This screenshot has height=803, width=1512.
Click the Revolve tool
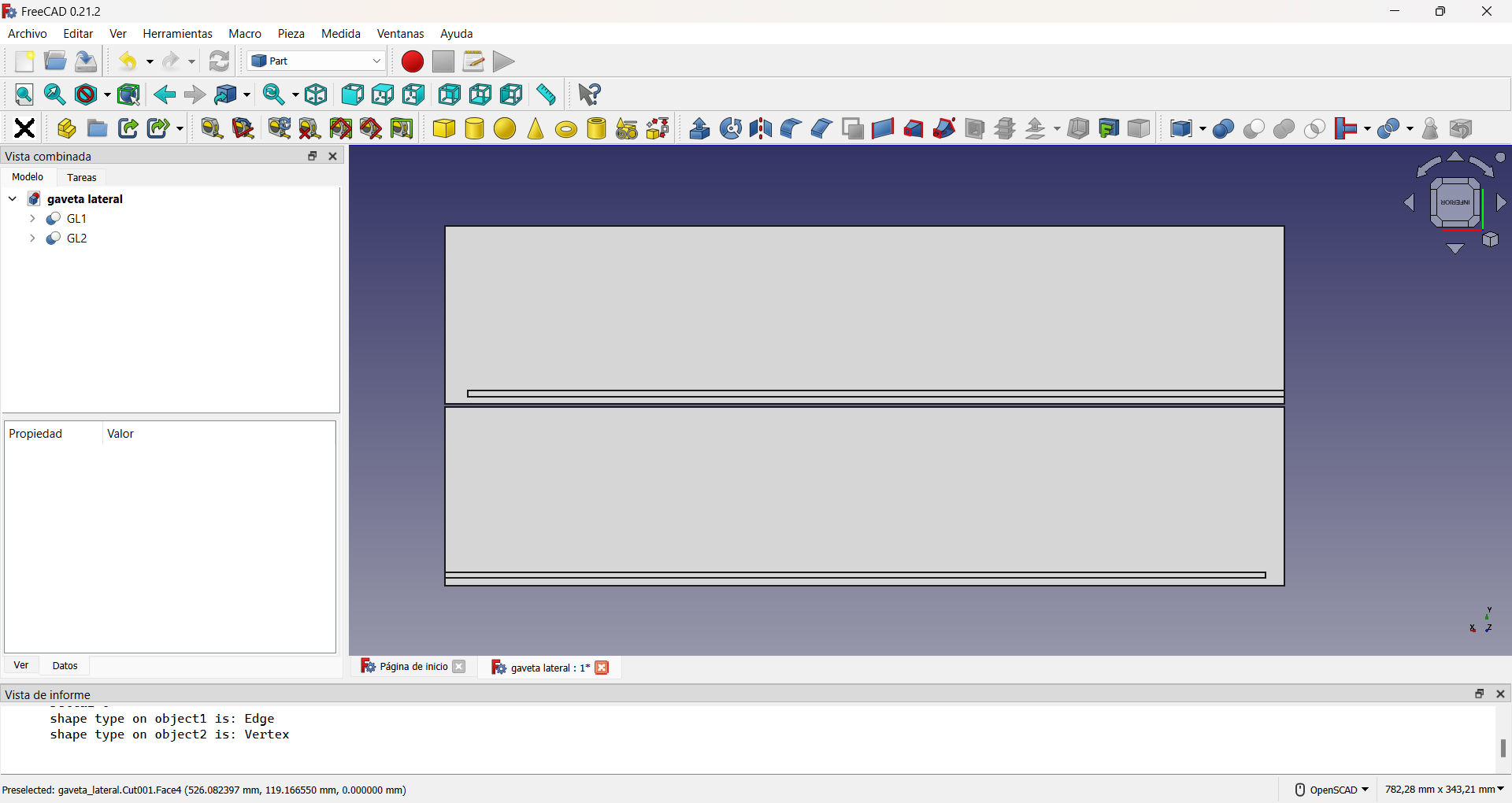coord(731,128)
